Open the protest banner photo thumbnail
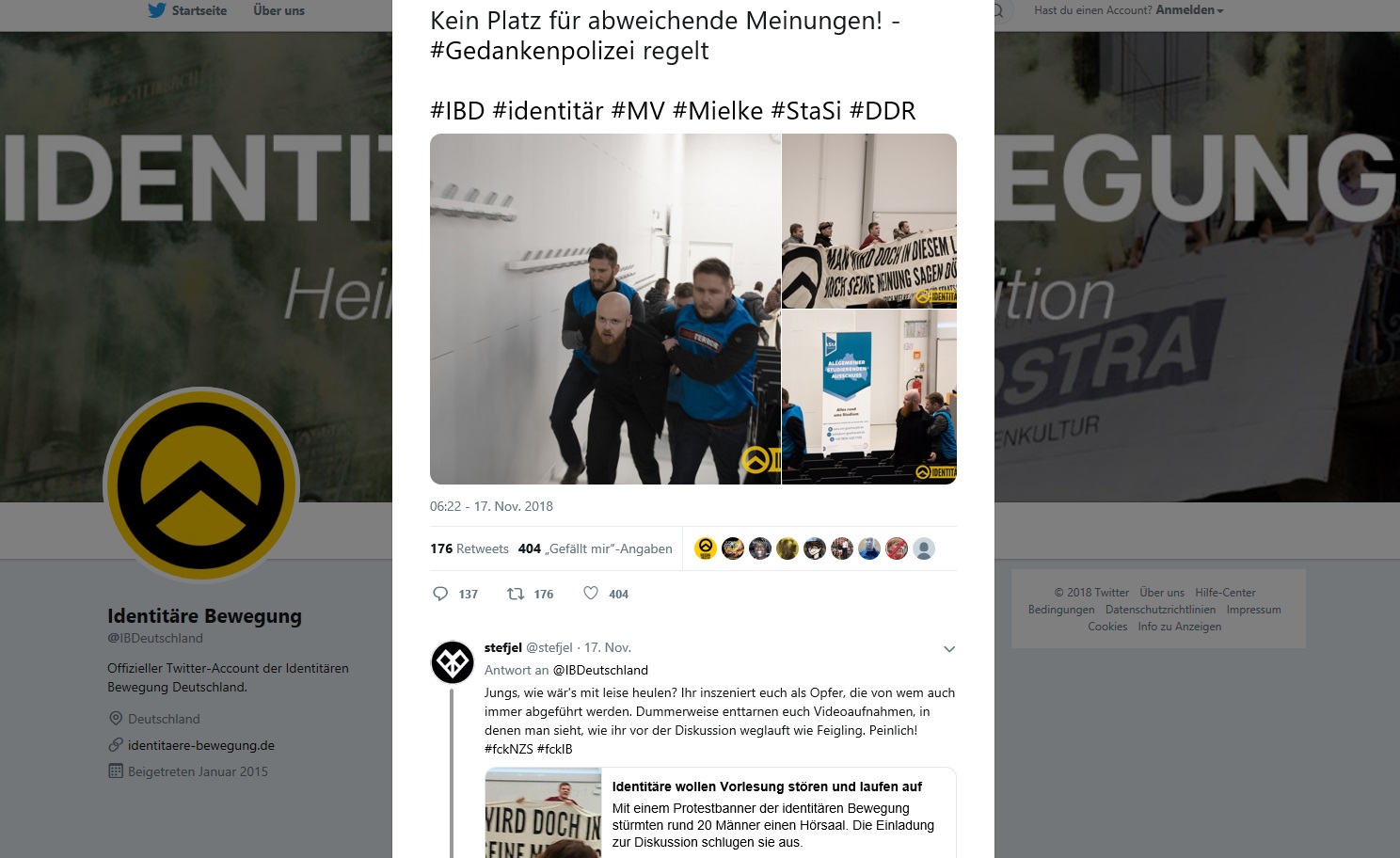The width and height of the screenshot is (1400, 858). pyautogui.click(x=869, y=221)
